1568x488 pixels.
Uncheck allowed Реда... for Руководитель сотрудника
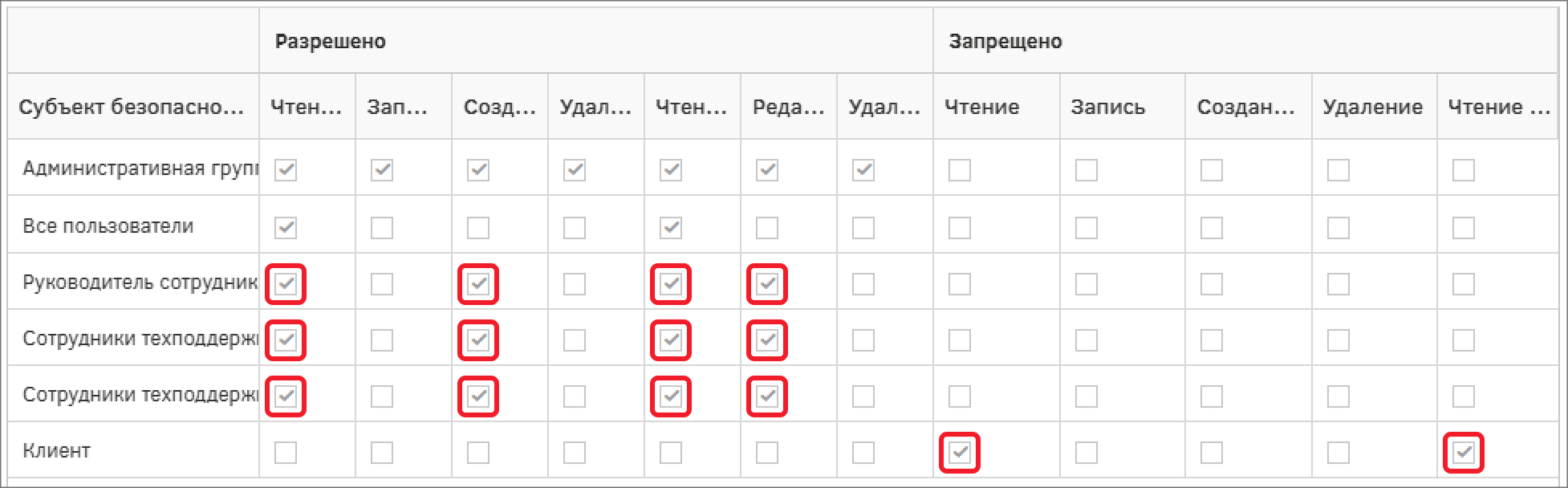click(767, 284)
